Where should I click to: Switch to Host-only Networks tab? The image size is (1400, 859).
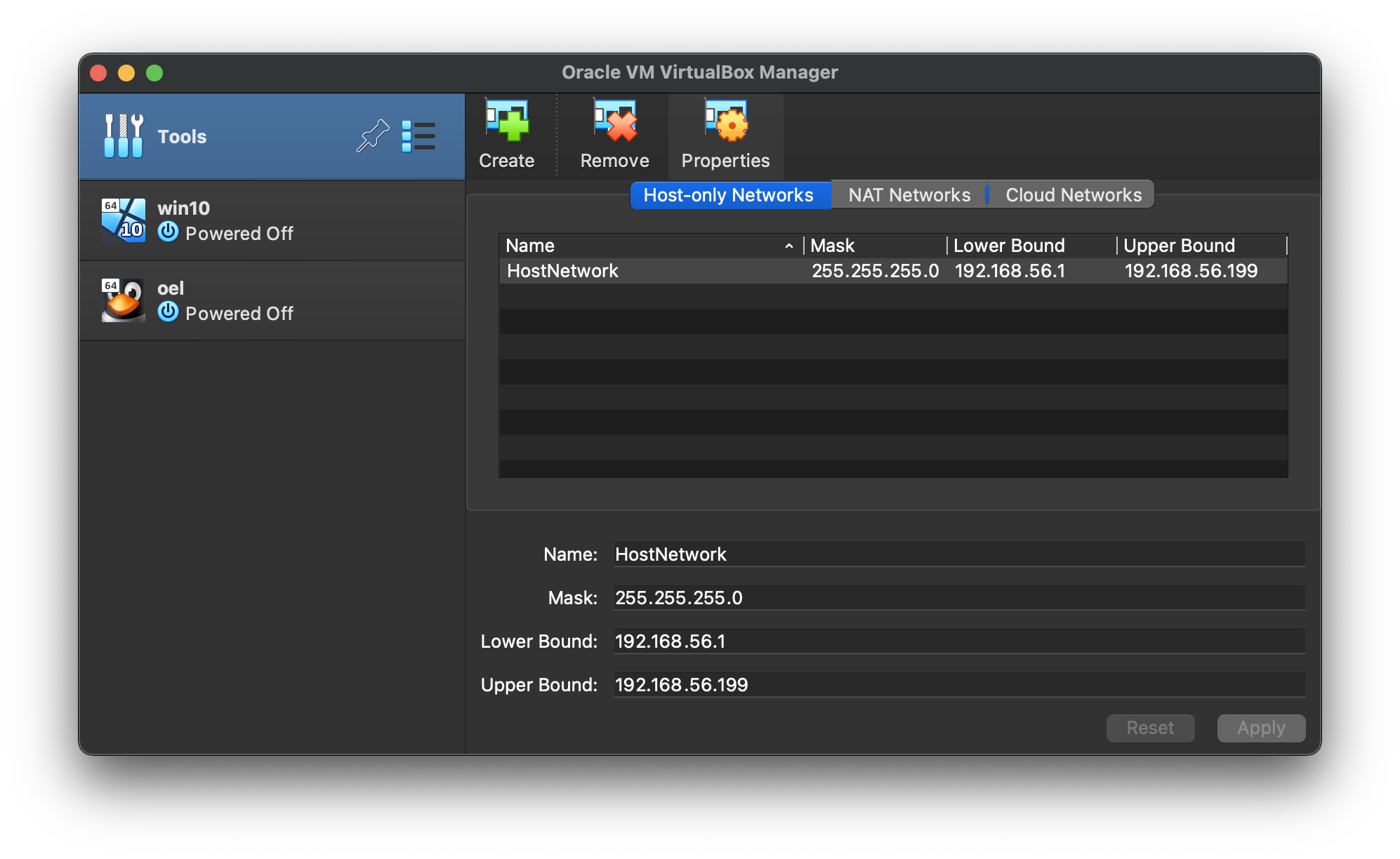(x=730, y=195)
